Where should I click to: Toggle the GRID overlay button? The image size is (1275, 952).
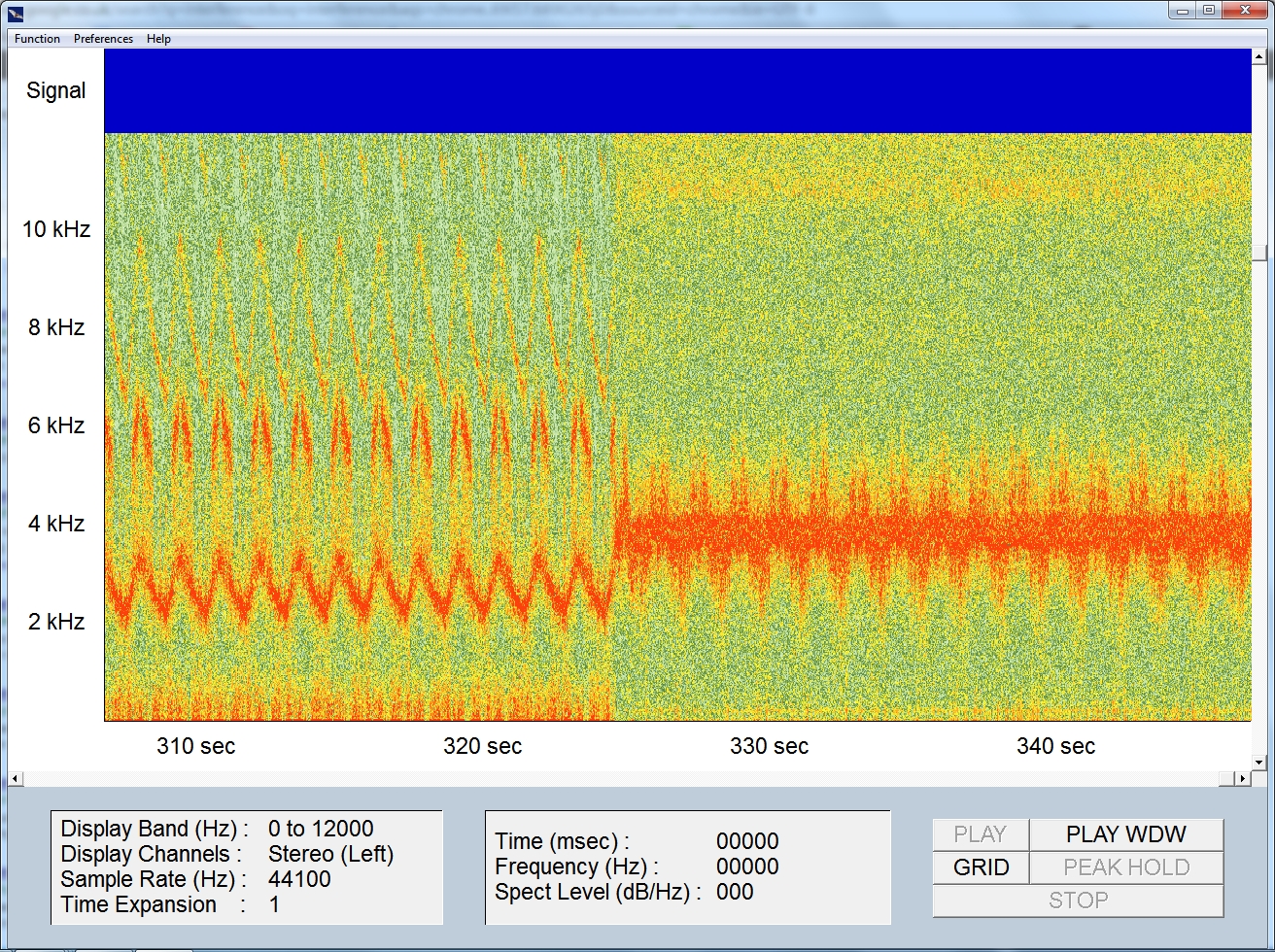click(981, 867)
